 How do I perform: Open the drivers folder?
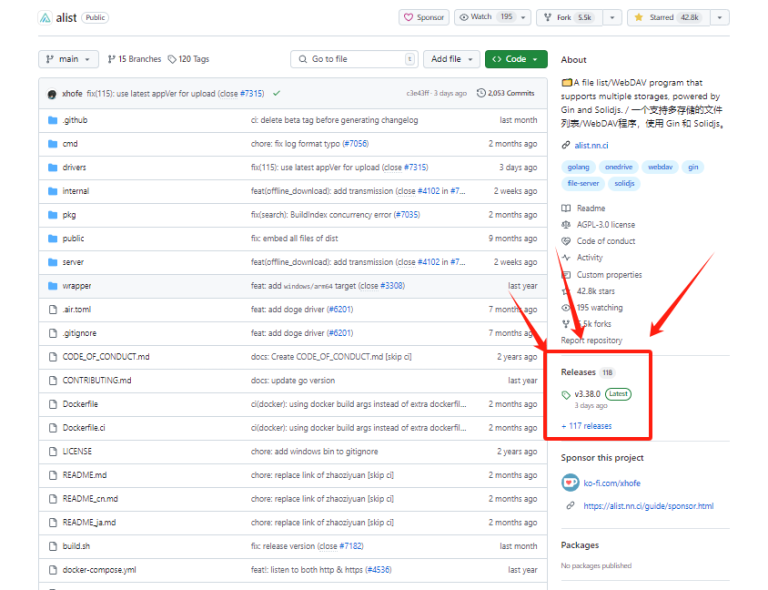pos(74,167)
